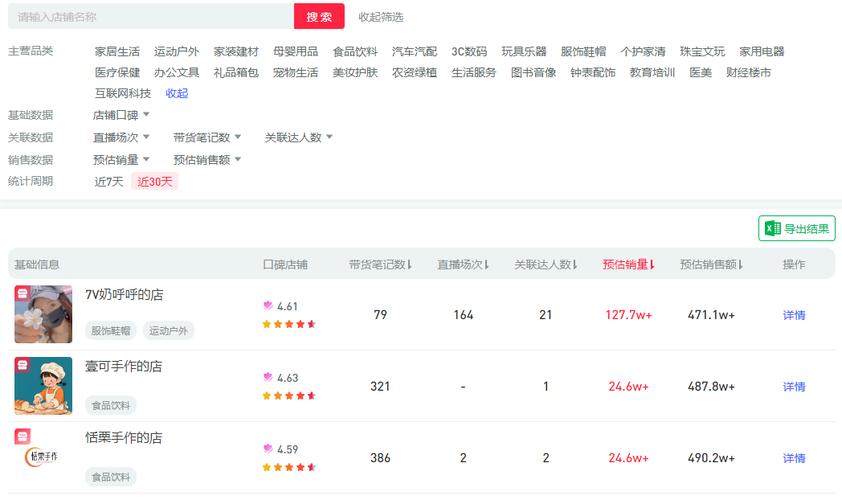The height and width of the screenshot is (500, 842).
Task: Choose the 美妆护肤 category
Action: tap(355, 72)
